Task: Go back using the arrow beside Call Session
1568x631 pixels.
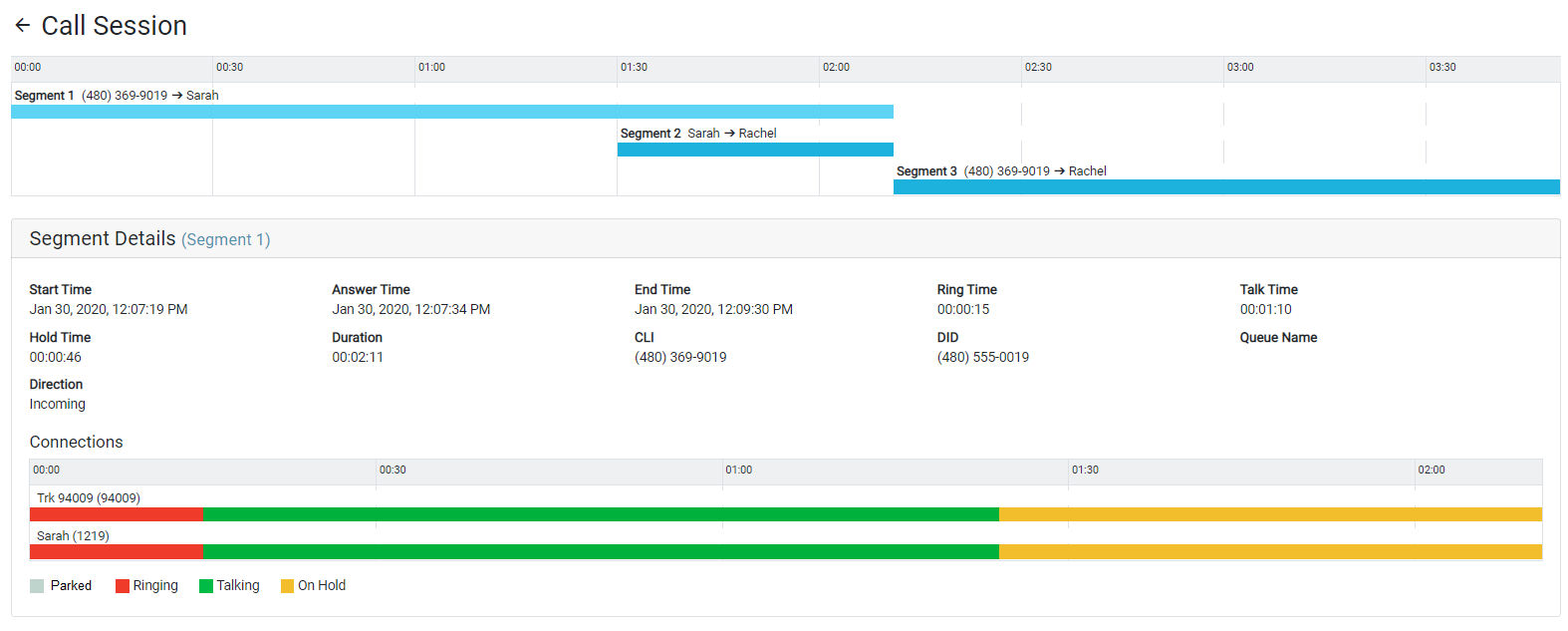Action: [x=22, y=26]
